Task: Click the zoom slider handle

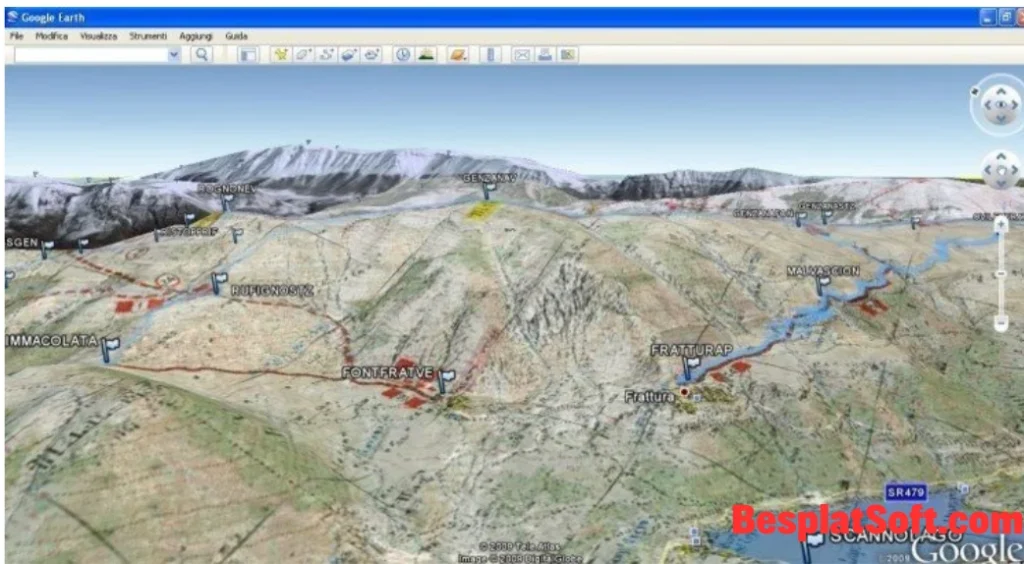Action: (x=1001, y=273)
